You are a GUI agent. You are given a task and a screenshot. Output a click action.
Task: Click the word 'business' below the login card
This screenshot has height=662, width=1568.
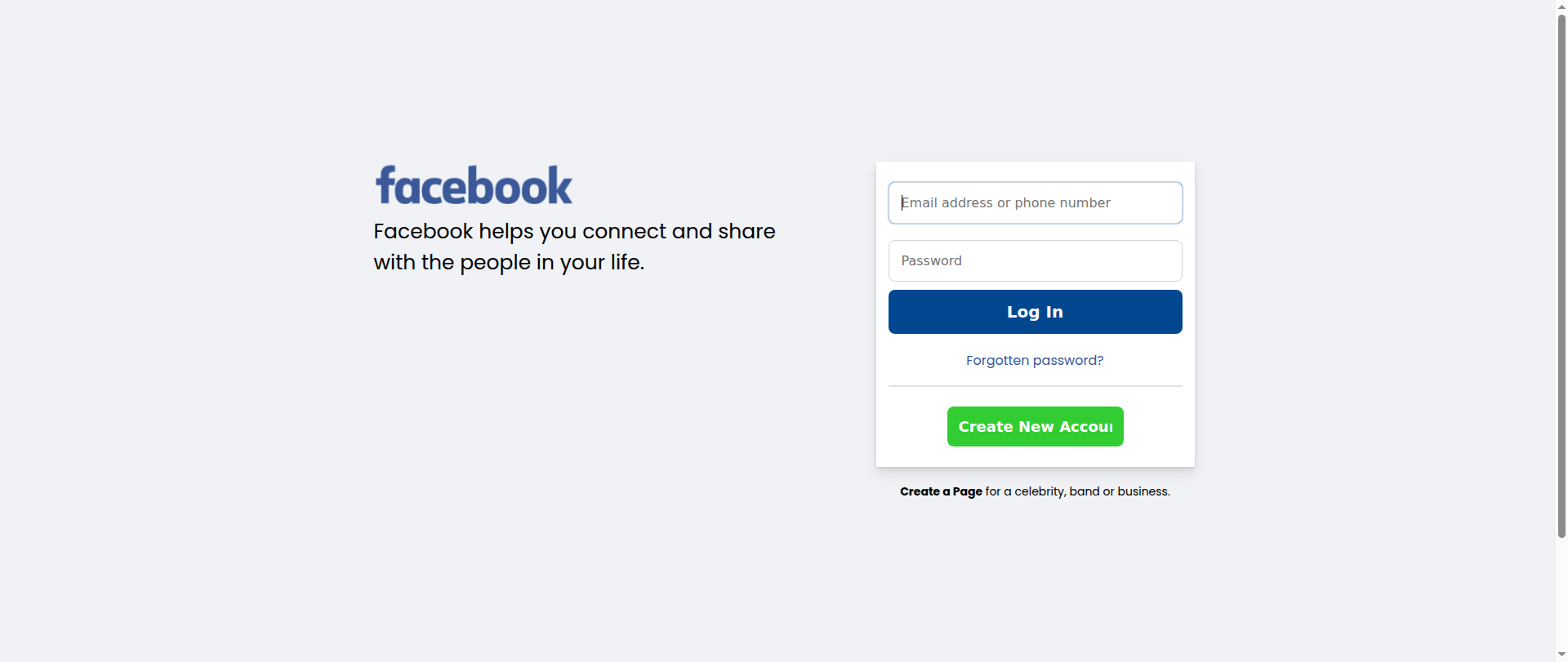click(x=1142, y=491)
